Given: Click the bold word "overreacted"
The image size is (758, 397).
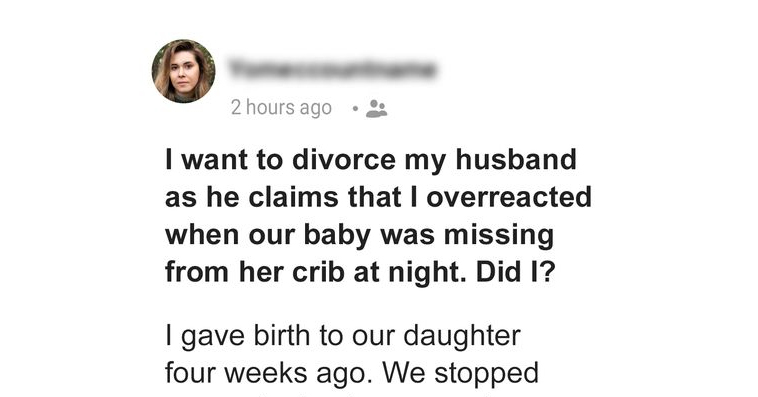Looking at the screenshot, I should click(509, 198).
